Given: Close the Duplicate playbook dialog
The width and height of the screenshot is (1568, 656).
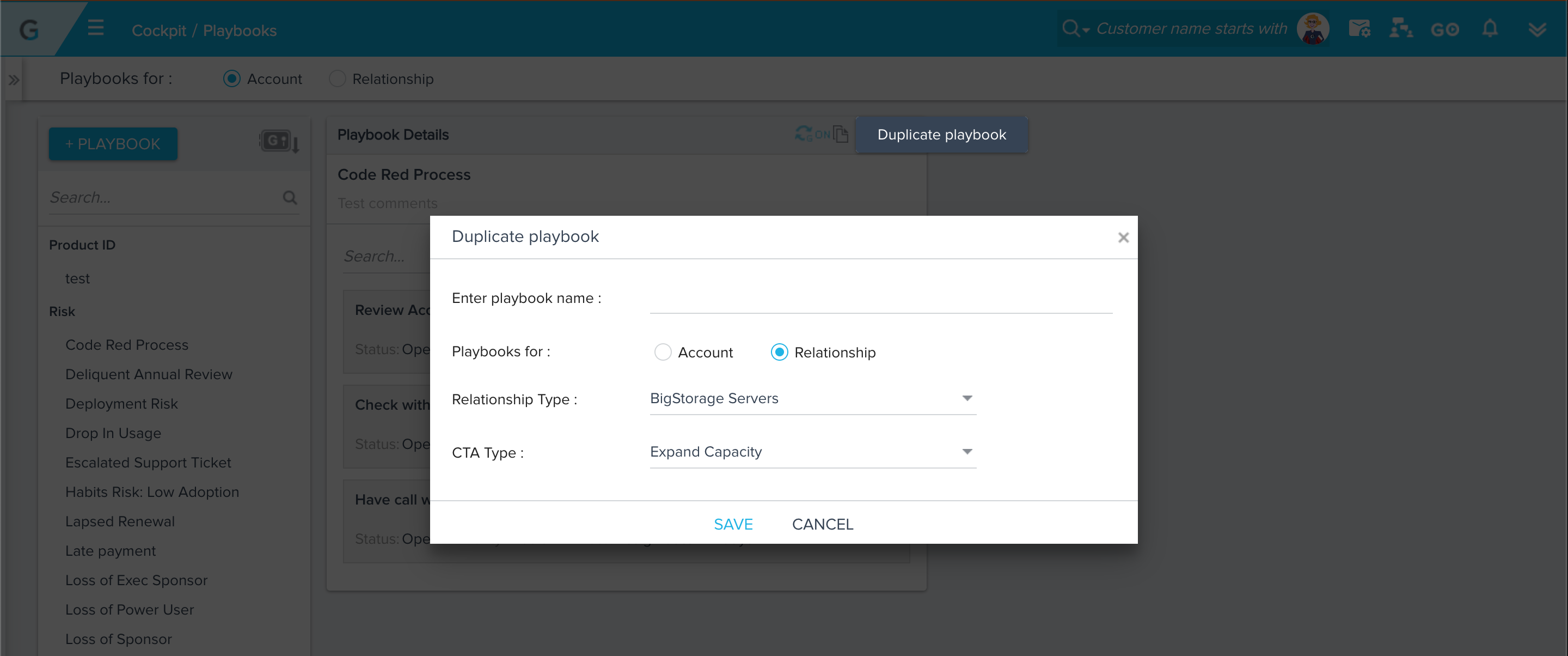Looking at the screenshot, I should point(1123,238).
